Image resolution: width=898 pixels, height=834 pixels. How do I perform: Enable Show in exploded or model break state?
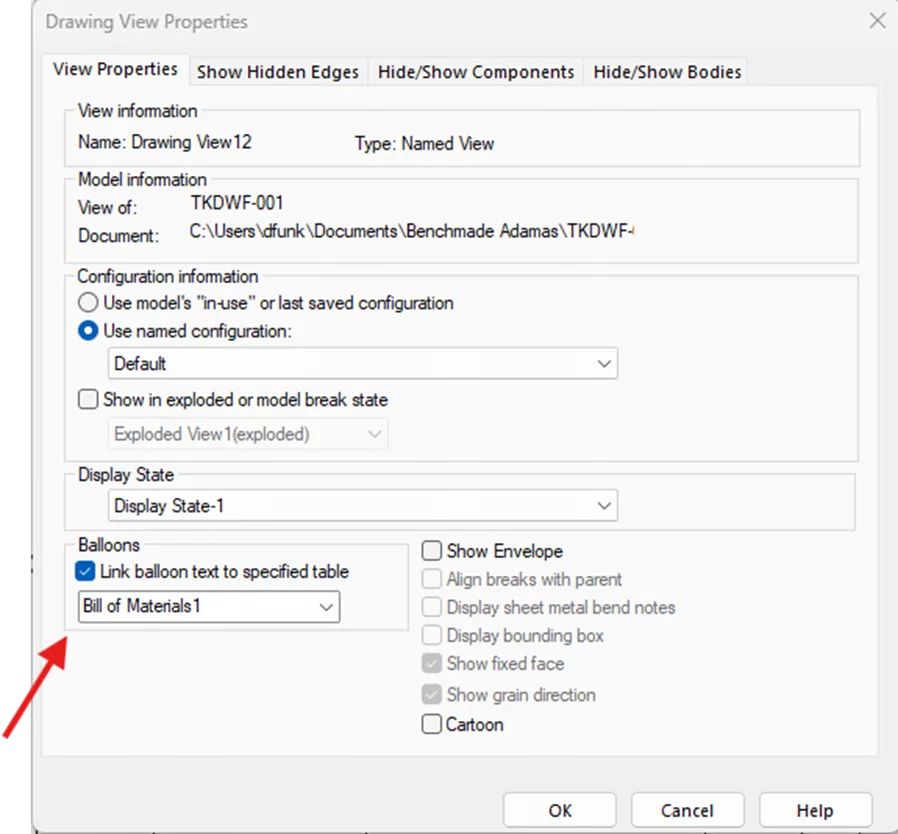pos(88,399)
